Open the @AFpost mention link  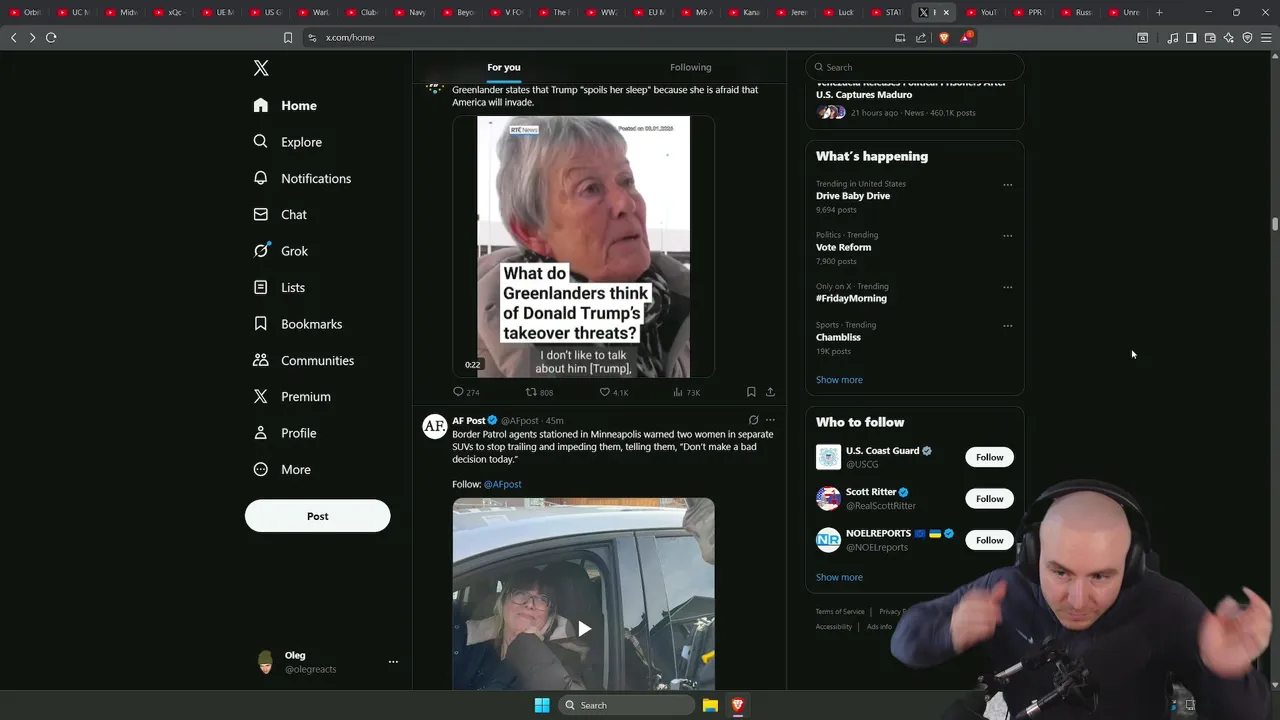point(502,484)
